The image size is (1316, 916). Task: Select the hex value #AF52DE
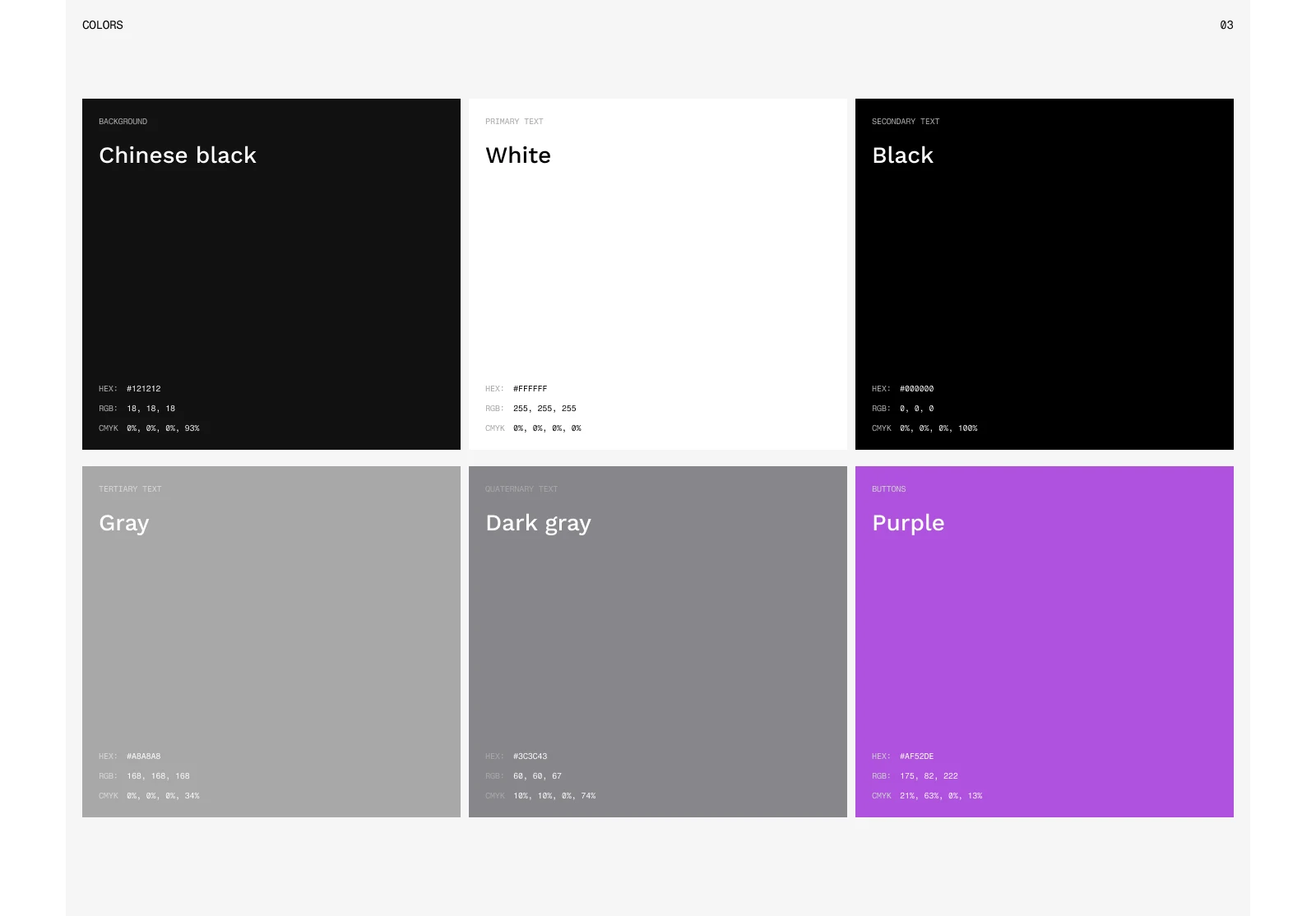[x=916, y=756]
